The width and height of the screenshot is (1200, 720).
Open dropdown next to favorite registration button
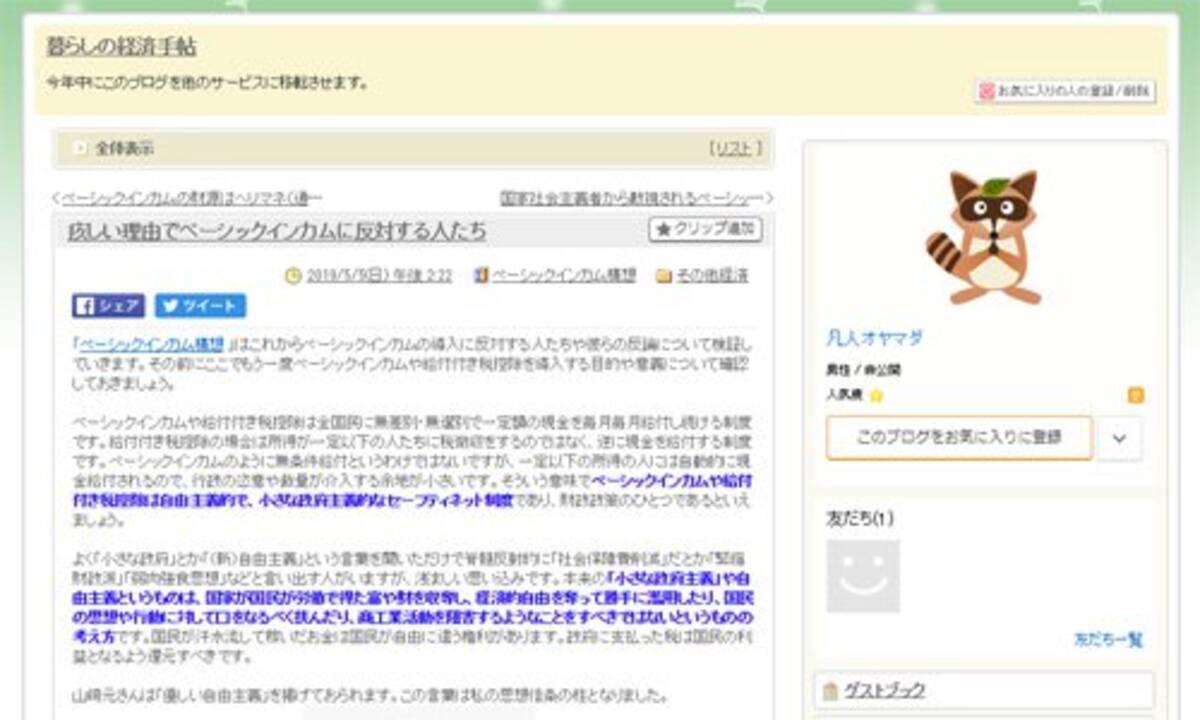coord(1119,438)
